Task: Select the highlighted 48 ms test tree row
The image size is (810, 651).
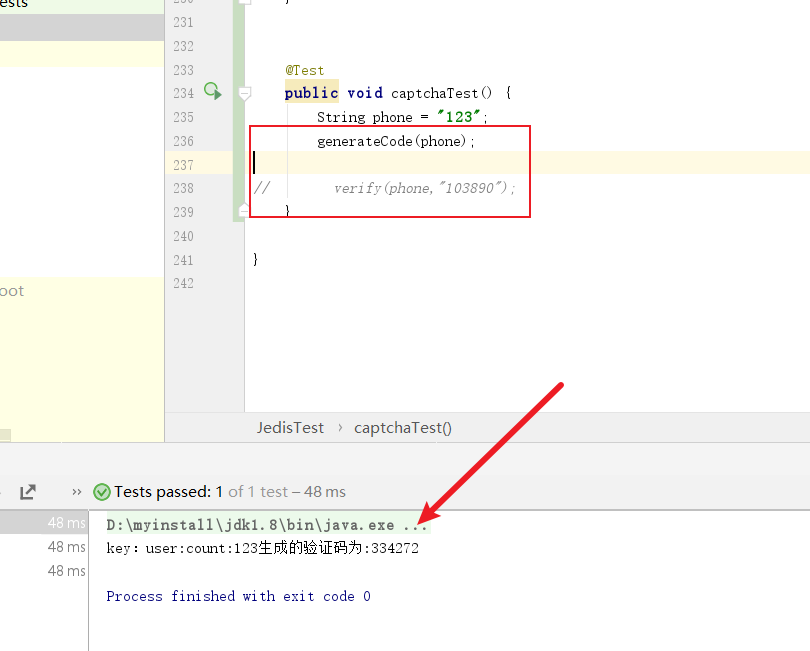Action: [x=44, y=522]
